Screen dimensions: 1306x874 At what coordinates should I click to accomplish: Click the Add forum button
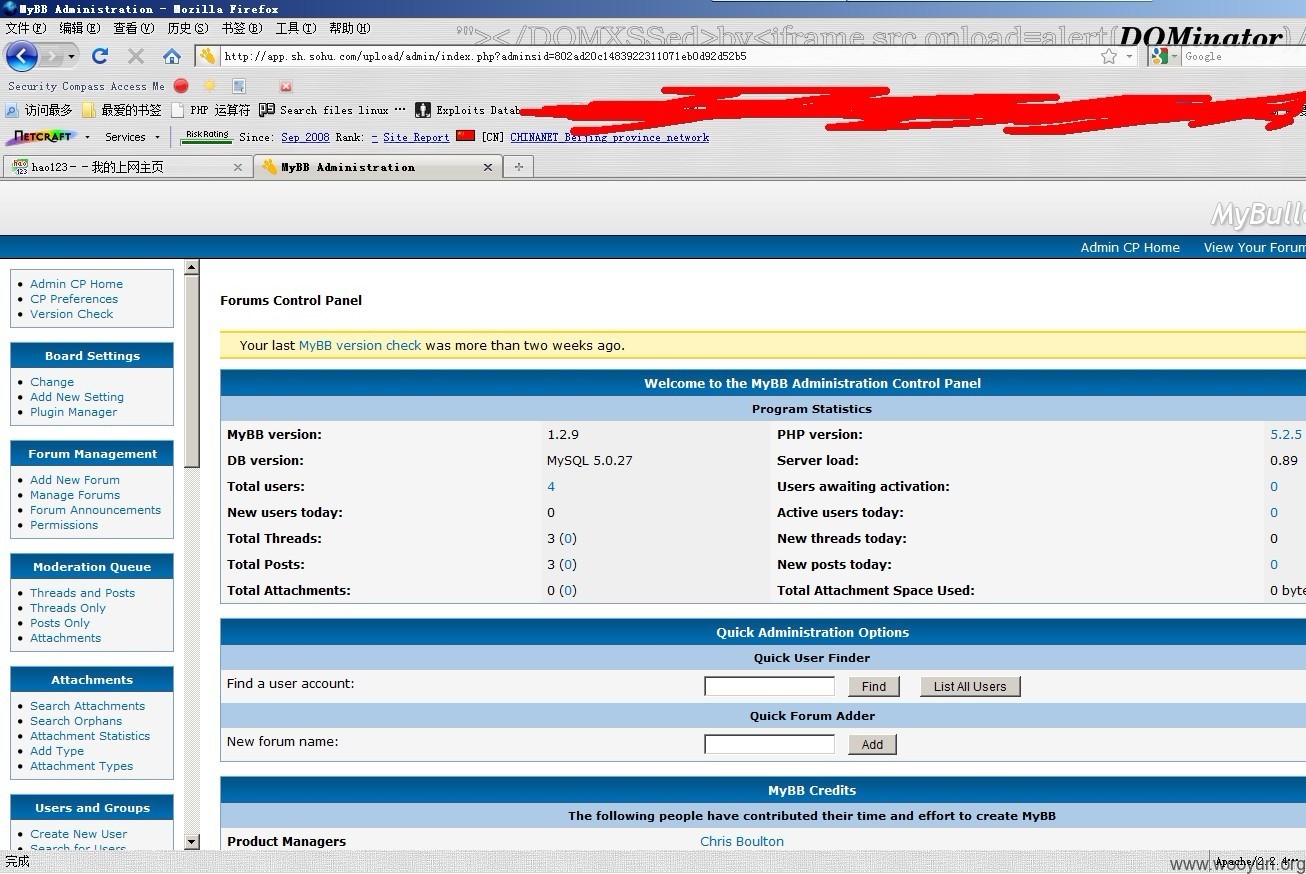click(872, 744)
